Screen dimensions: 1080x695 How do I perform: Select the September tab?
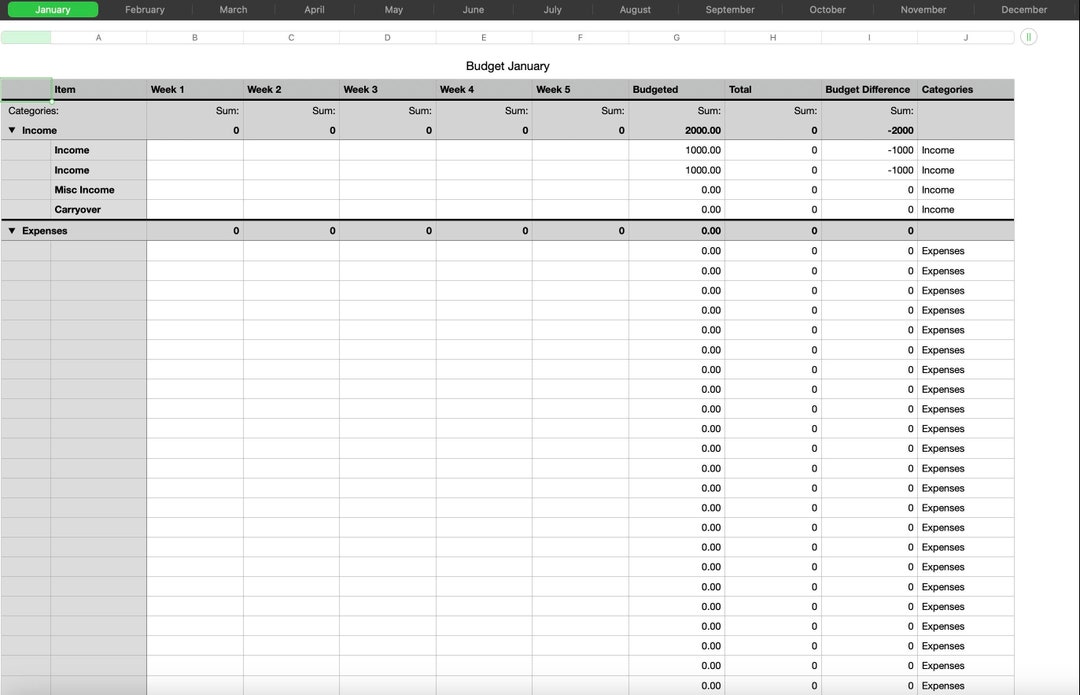click(729, 9)
